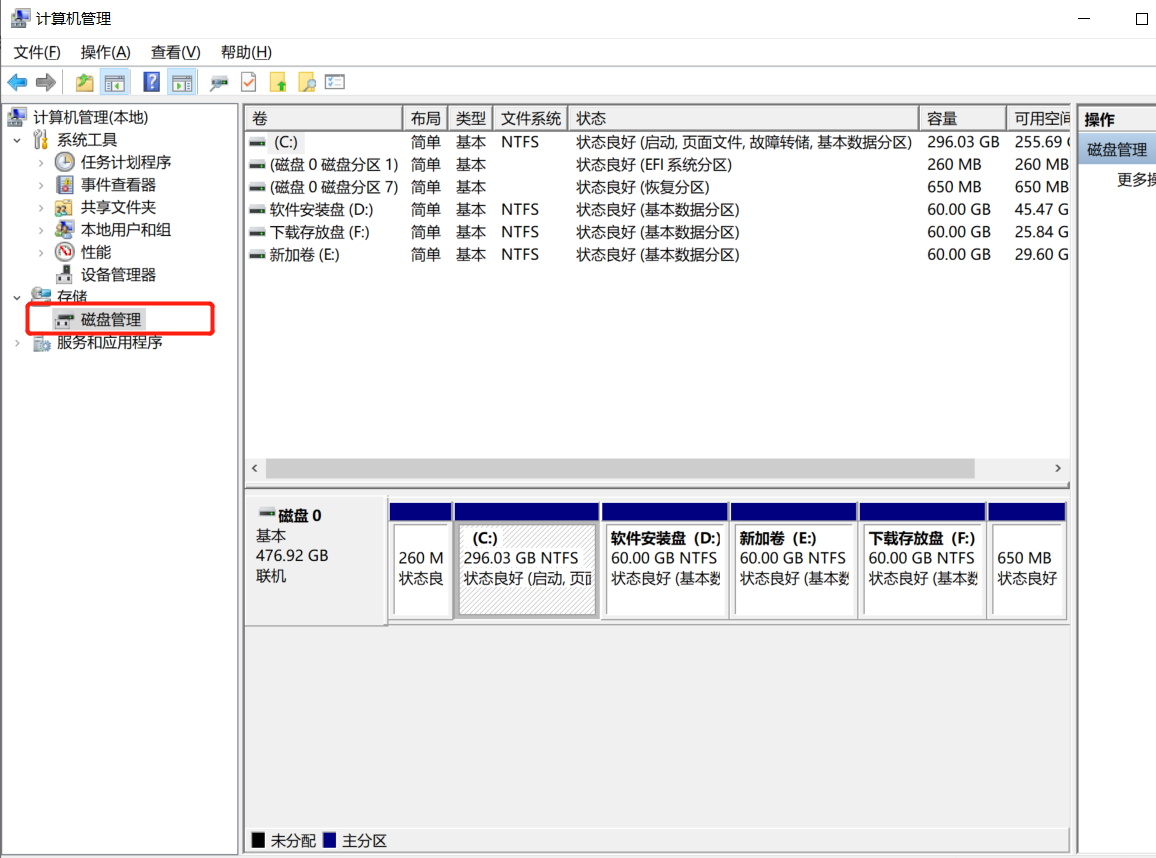
Task: Go back with the blue left arrow
Action: coord(17,83)
